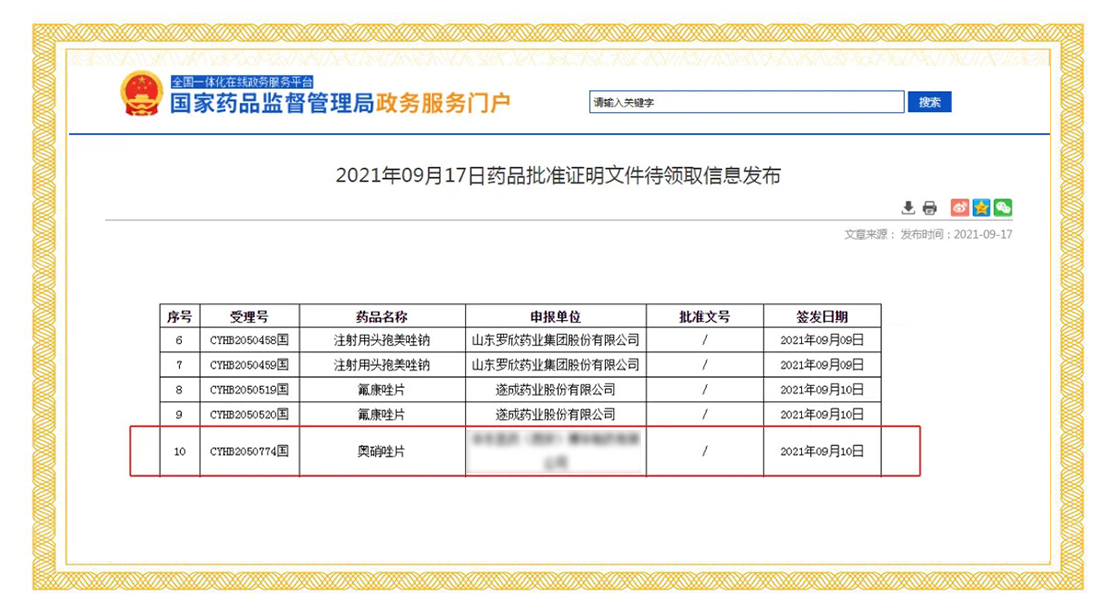
Task: Click the 搜索 search button
Action: (929, 102)
